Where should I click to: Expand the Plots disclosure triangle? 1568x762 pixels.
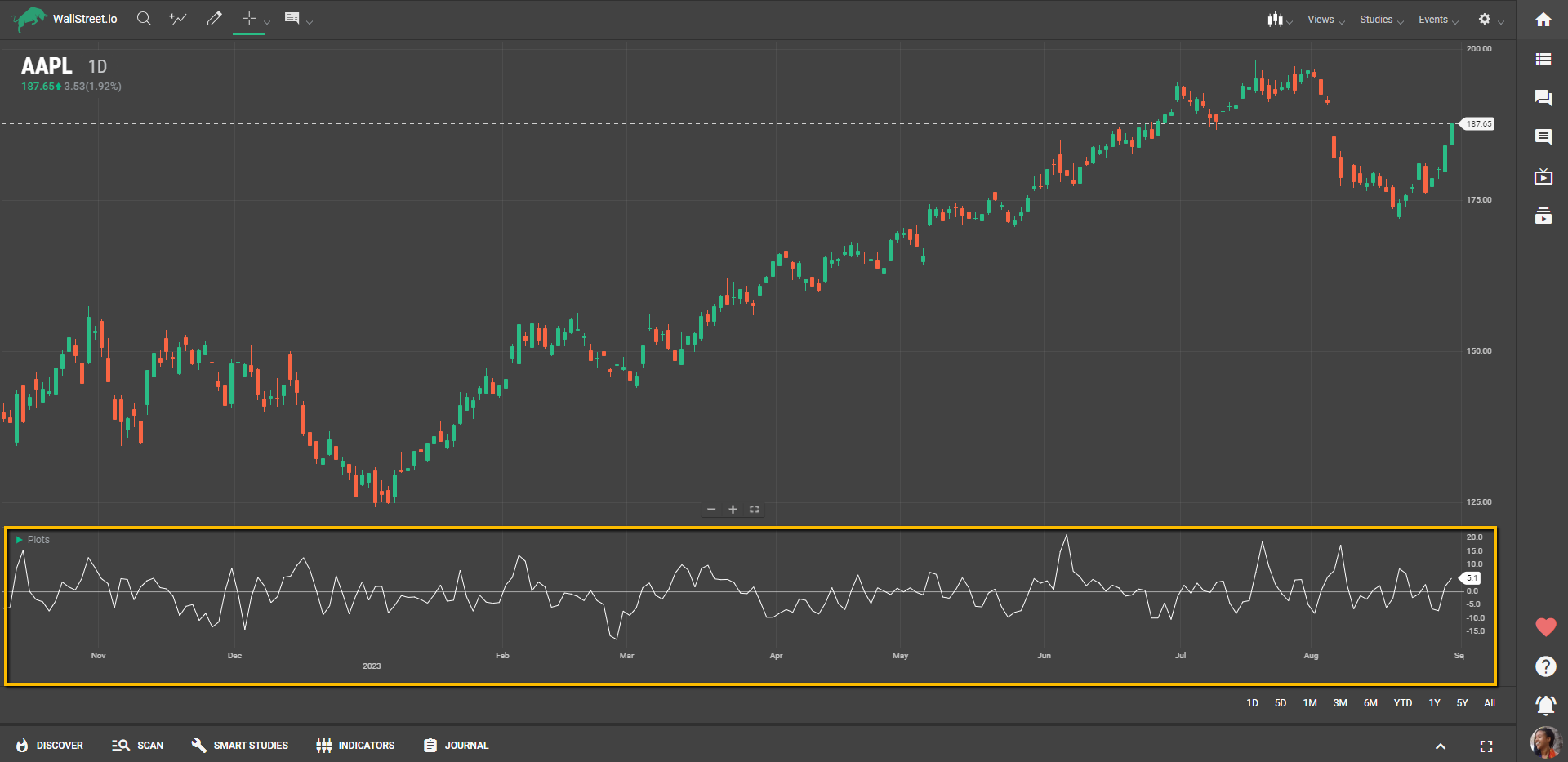coord(19,540)
